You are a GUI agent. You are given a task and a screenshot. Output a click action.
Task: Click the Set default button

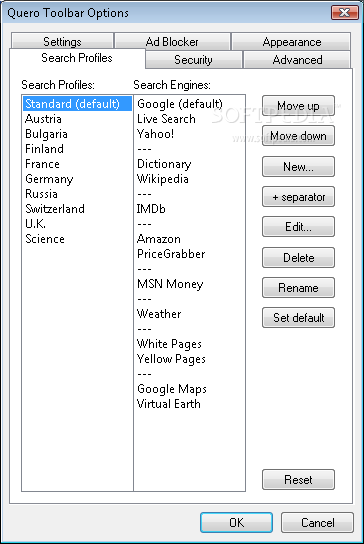tap(298, 317)
